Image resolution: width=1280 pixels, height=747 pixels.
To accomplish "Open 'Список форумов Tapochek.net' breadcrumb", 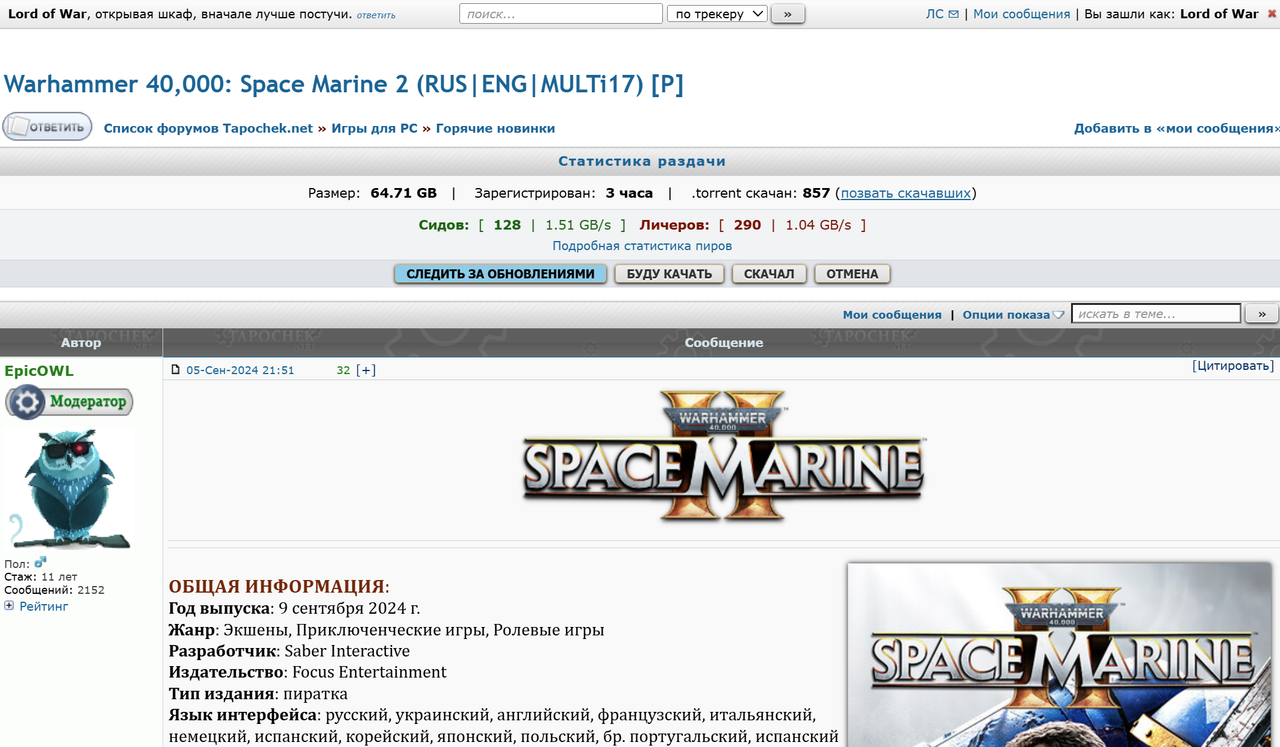I will [x=208, y=128].
